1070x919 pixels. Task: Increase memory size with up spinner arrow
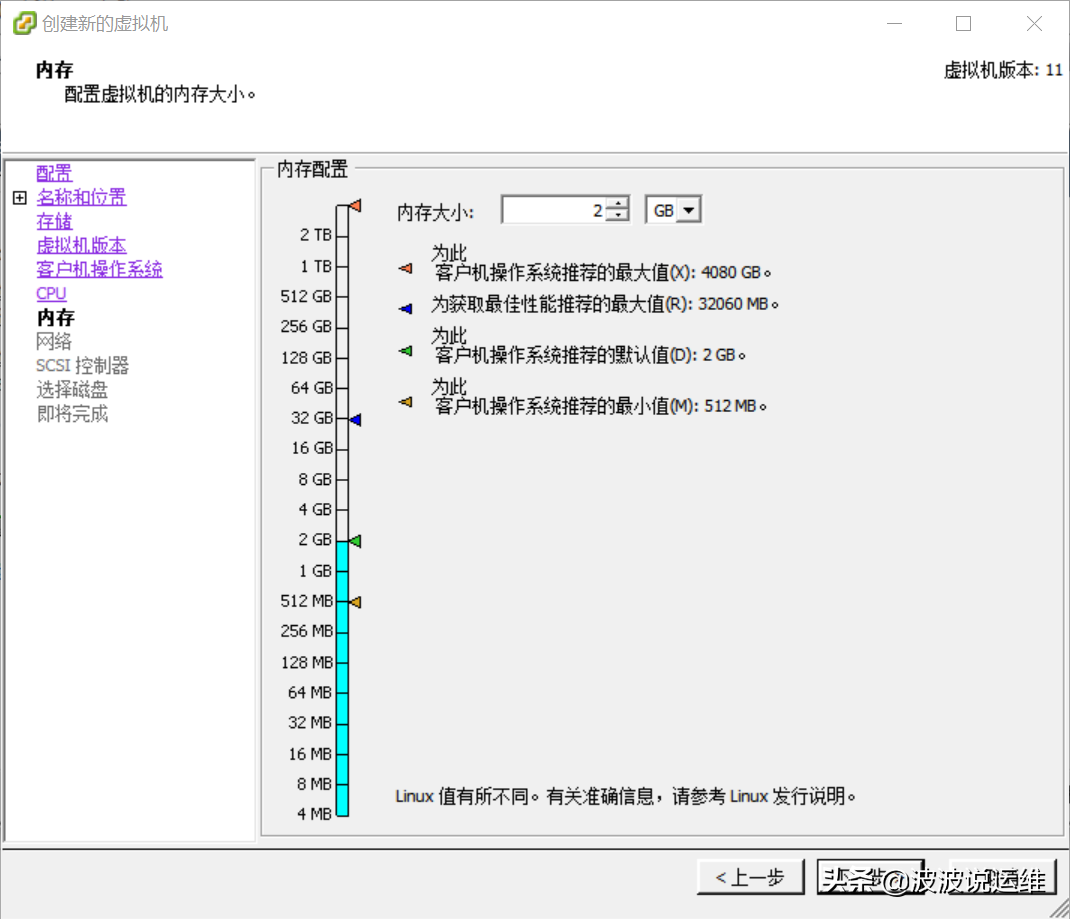pyautogui.click(x=618, y=203)
